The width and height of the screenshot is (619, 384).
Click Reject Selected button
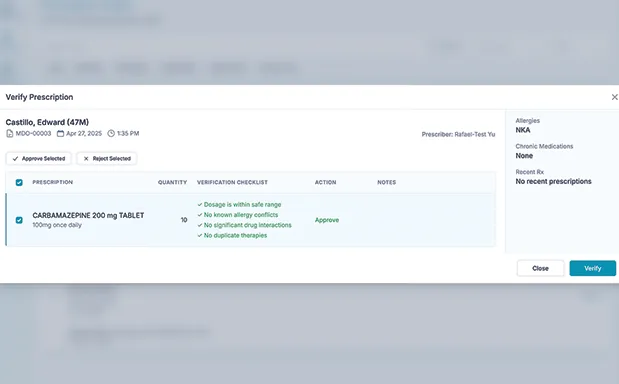tap(107, 159)
